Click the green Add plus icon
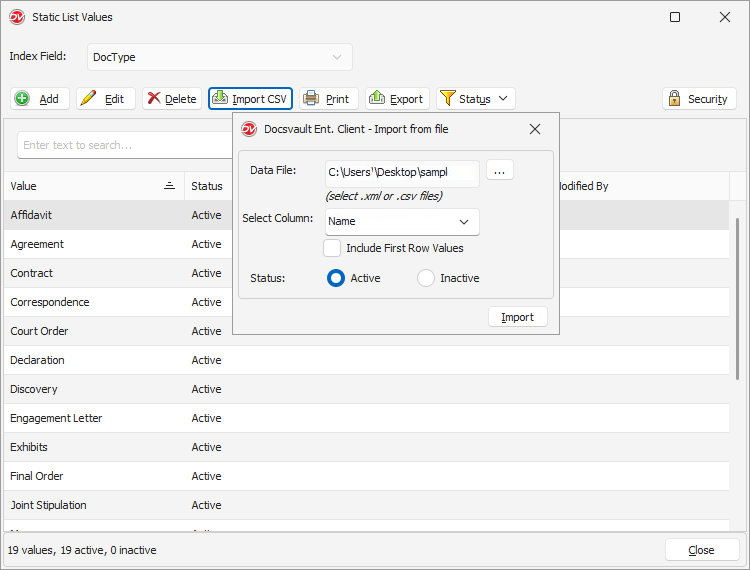750x570 pixels. click(x=22, y=99)
